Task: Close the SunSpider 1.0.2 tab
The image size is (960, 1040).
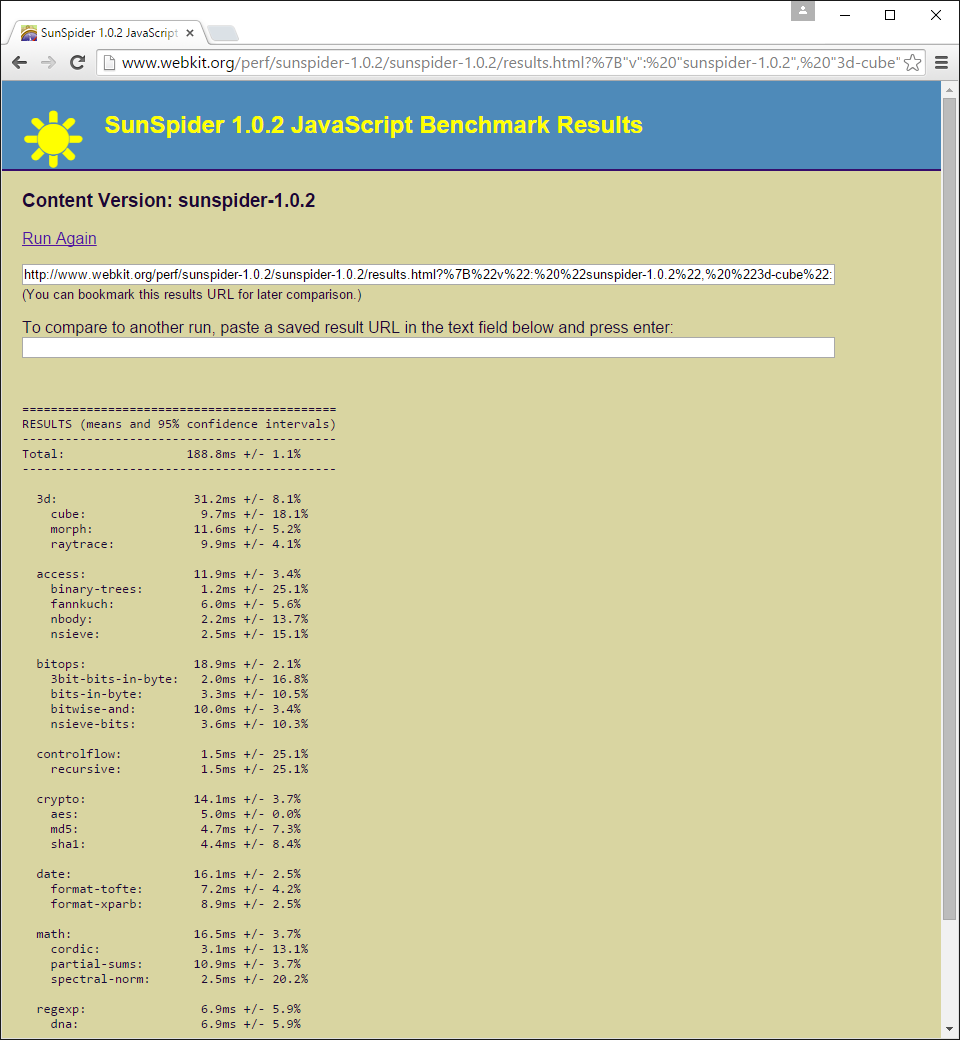Action: coord(190,32)
